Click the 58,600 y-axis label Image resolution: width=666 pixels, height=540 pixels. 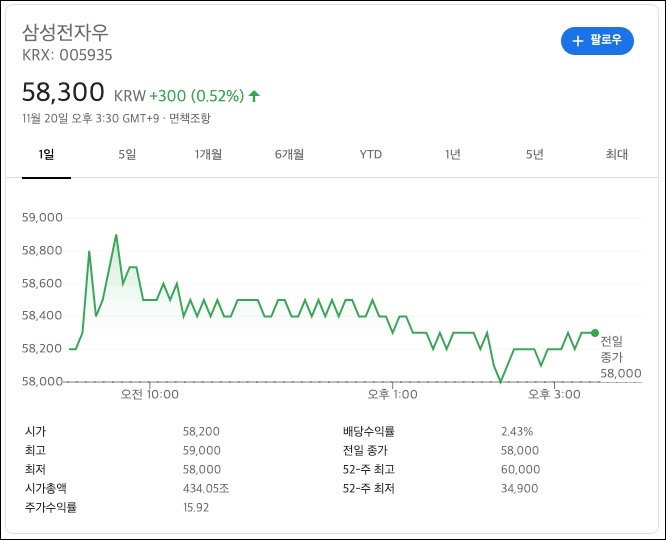42,283
